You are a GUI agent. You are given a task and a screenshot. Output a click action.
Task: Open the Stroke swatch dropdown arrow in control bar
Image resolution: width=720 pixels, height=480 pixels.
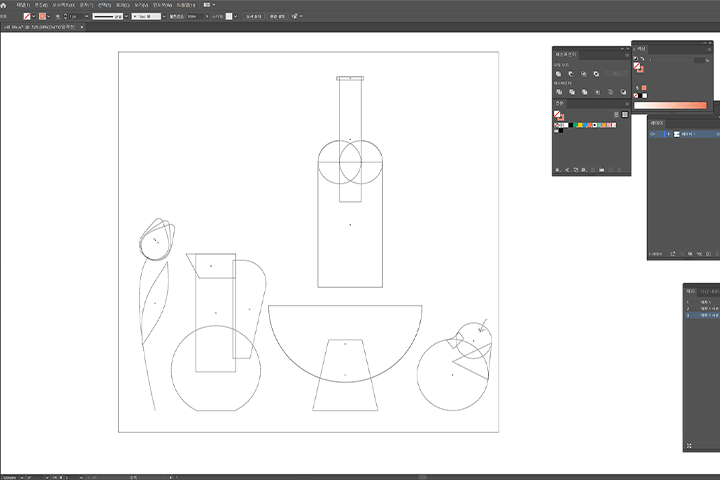tap(49, 16)
